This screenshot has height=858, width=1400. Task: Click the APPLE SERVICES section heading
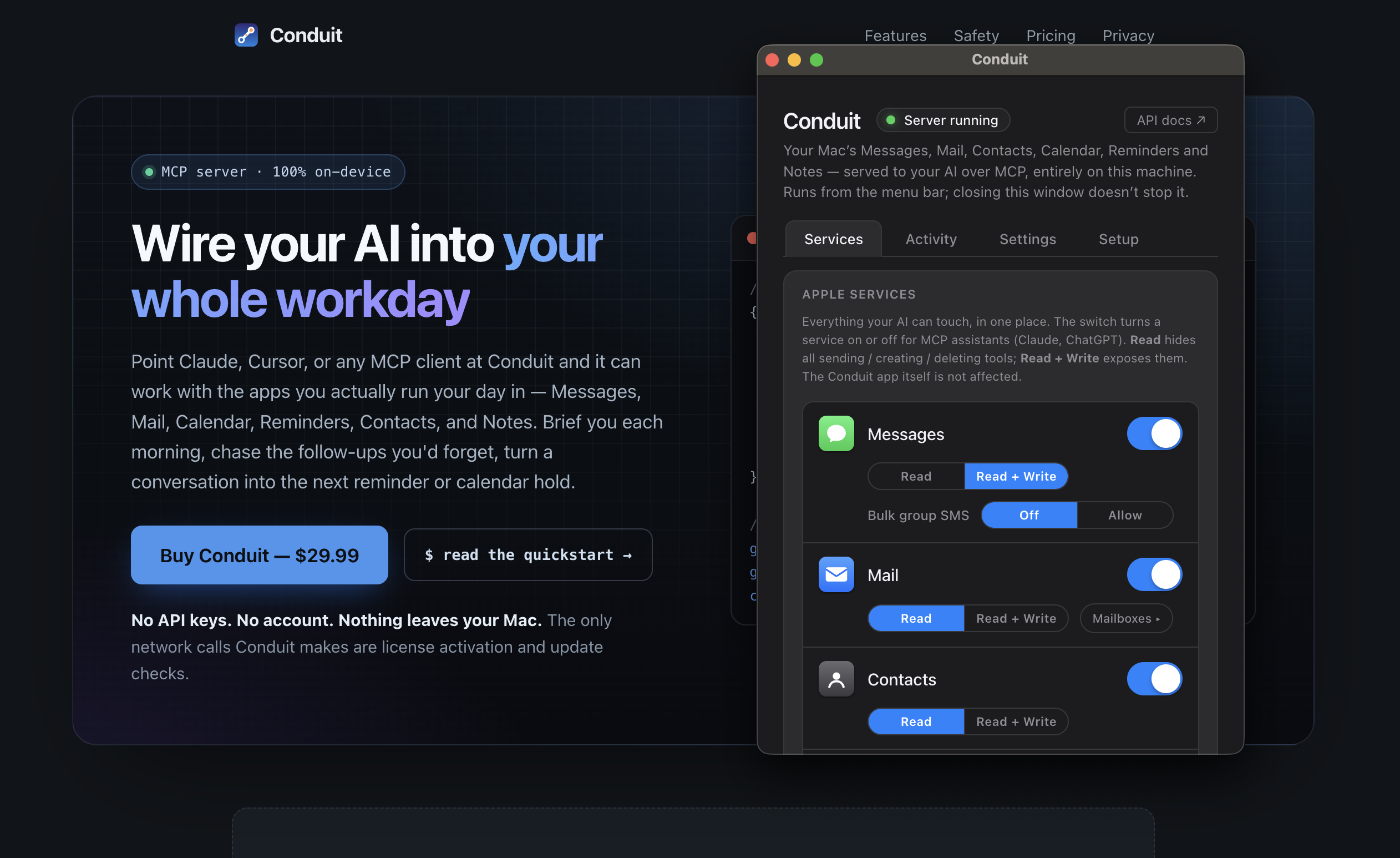[x=859, y=295]
